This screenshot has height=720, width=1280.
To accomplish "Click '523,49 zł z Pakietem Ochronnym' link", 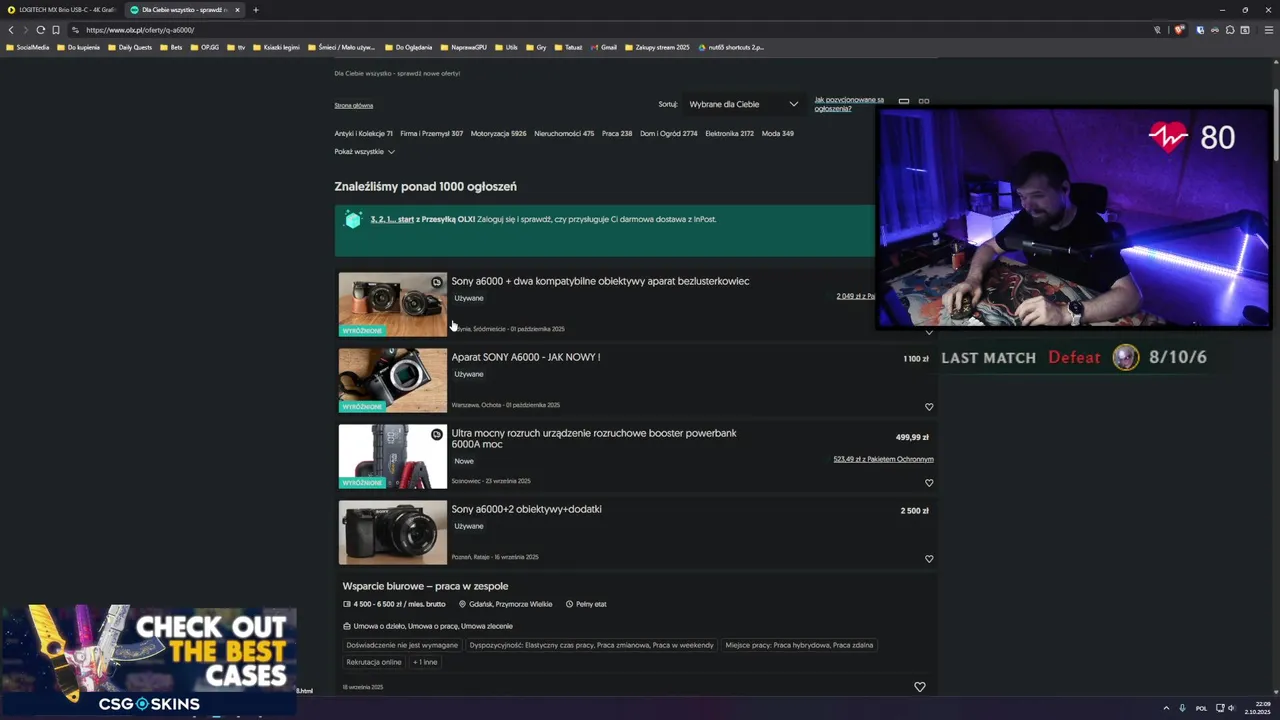I will [883, 459].
